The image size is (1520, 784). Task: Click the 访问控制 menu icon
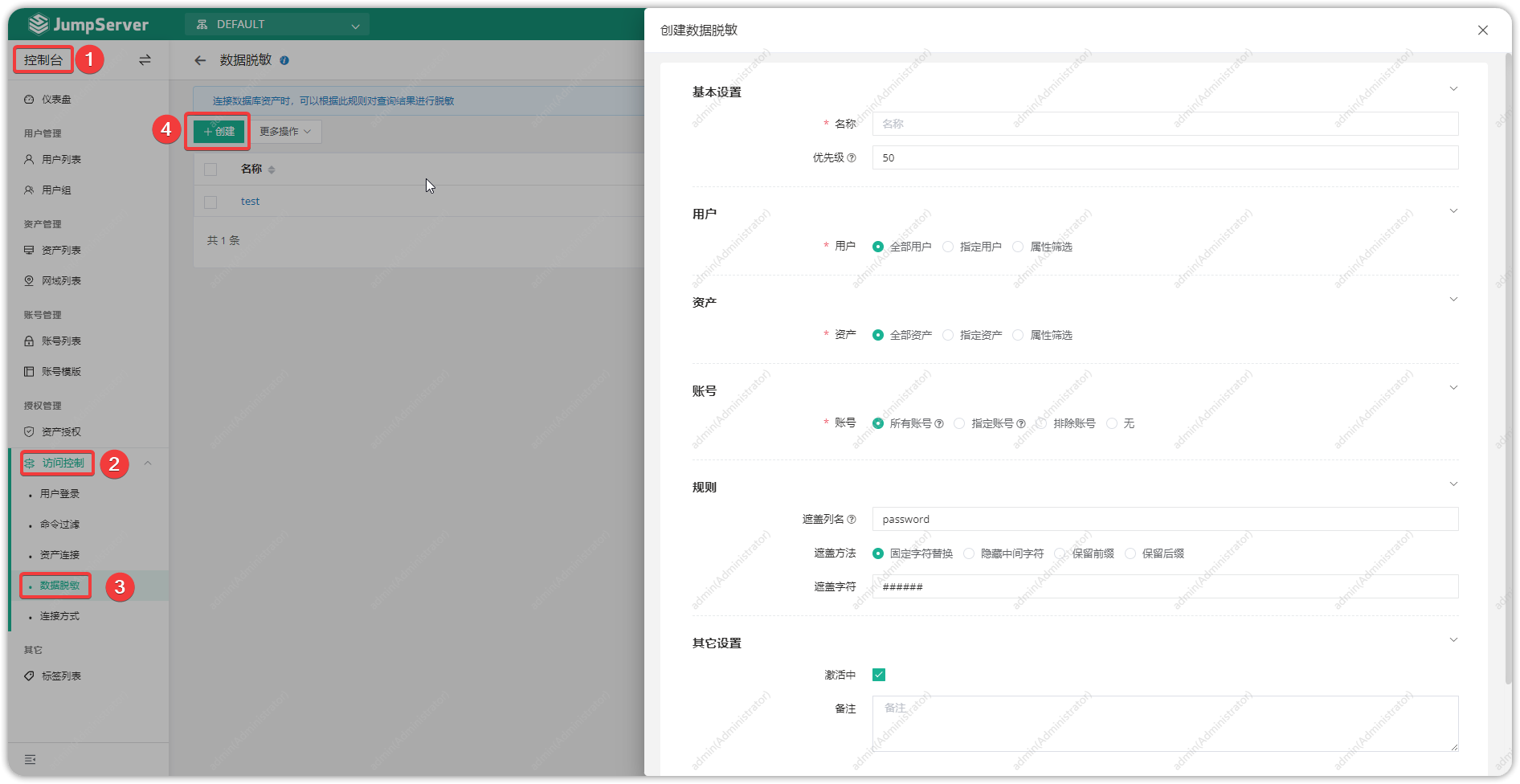coord(30,463)
